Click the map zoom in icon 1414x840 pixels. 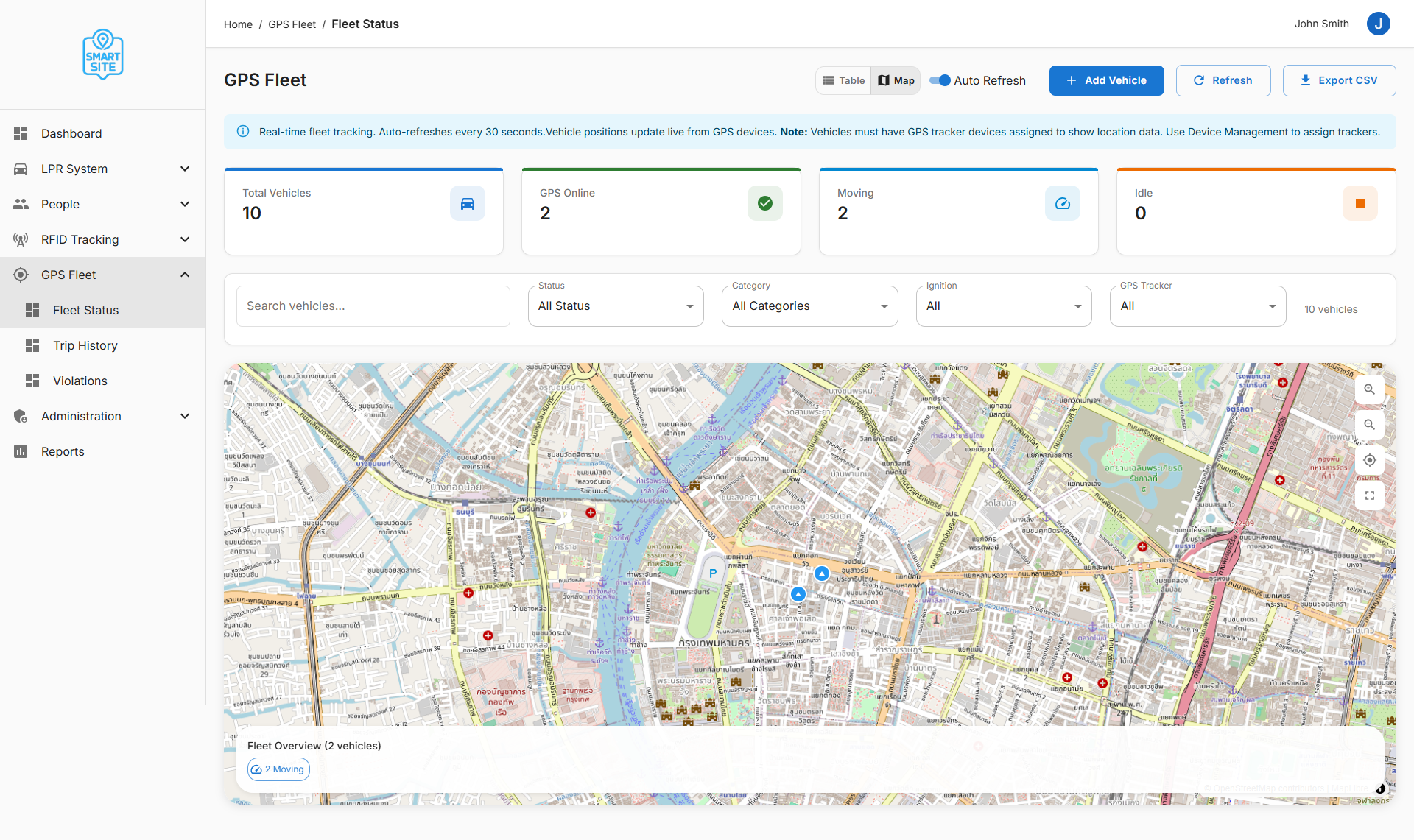click(x=1369, y=389)
